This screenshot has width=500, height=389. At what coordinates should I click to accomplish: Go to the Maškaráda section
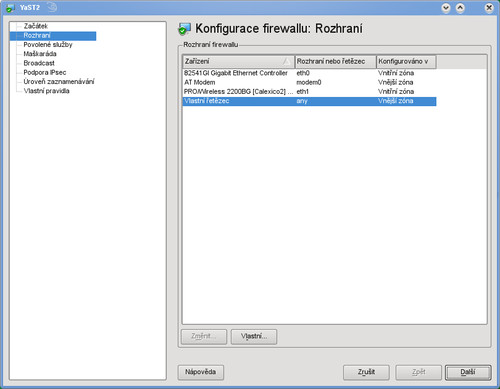point(40,54)
